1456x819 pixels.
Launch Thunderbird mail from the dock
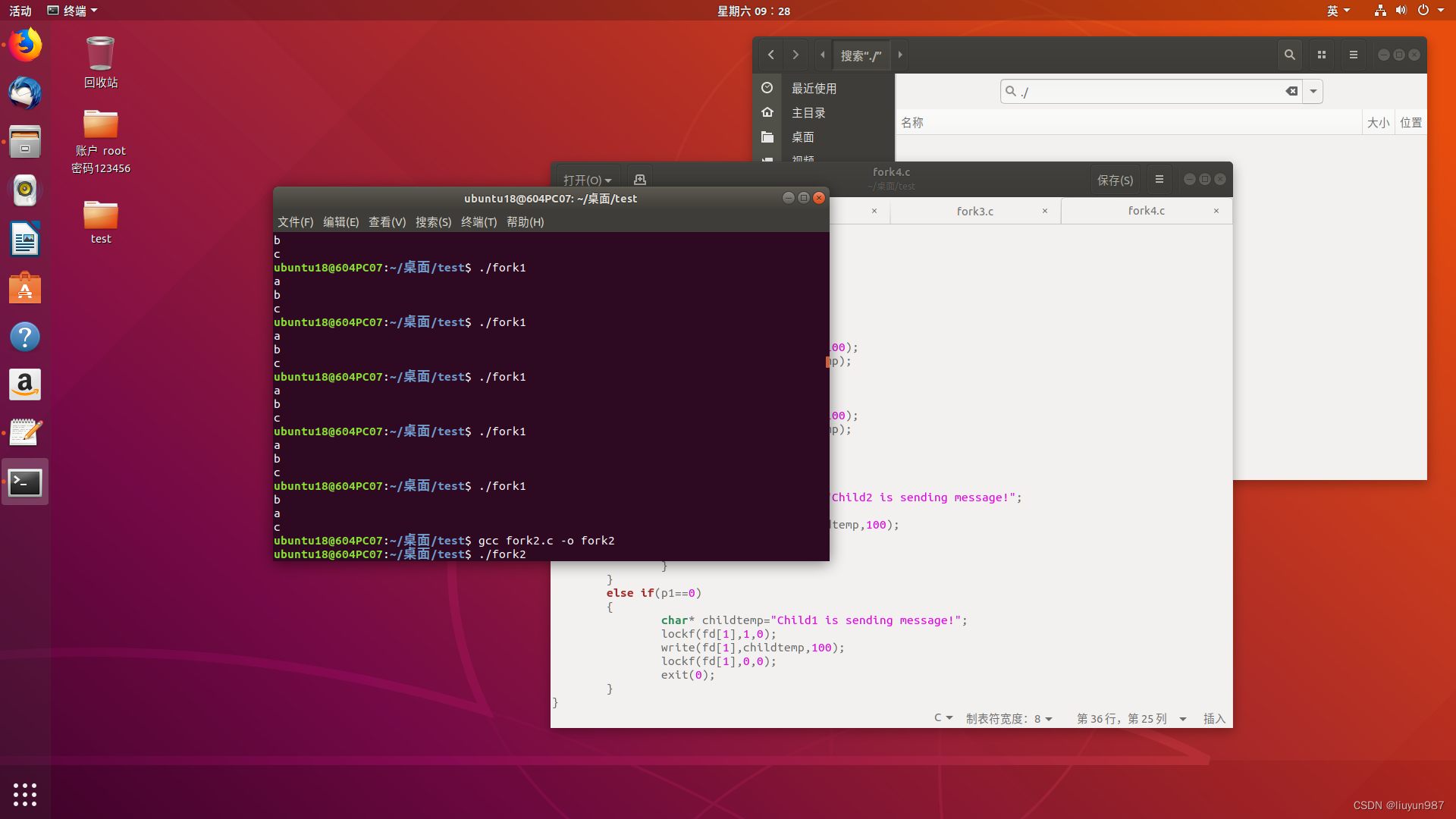click(x=25, y=93)
